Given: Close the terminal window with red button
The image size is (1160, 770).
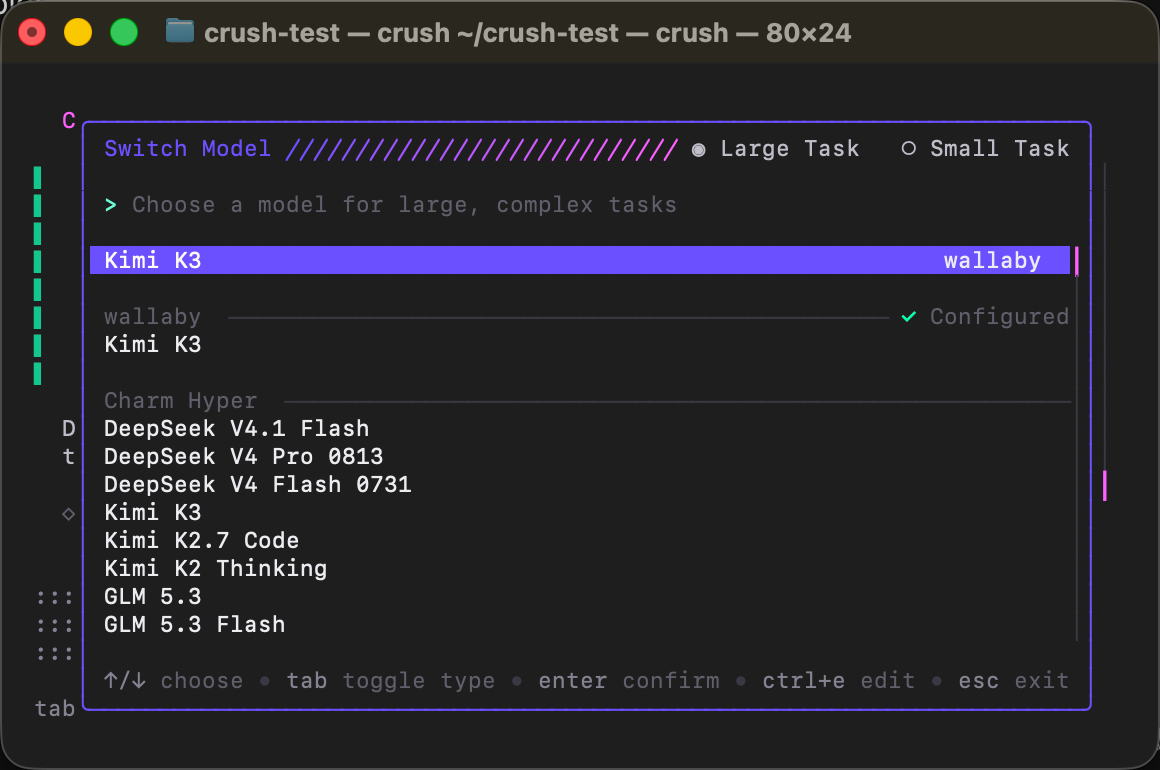Looking at the screenshot, I should click(32, 33).
